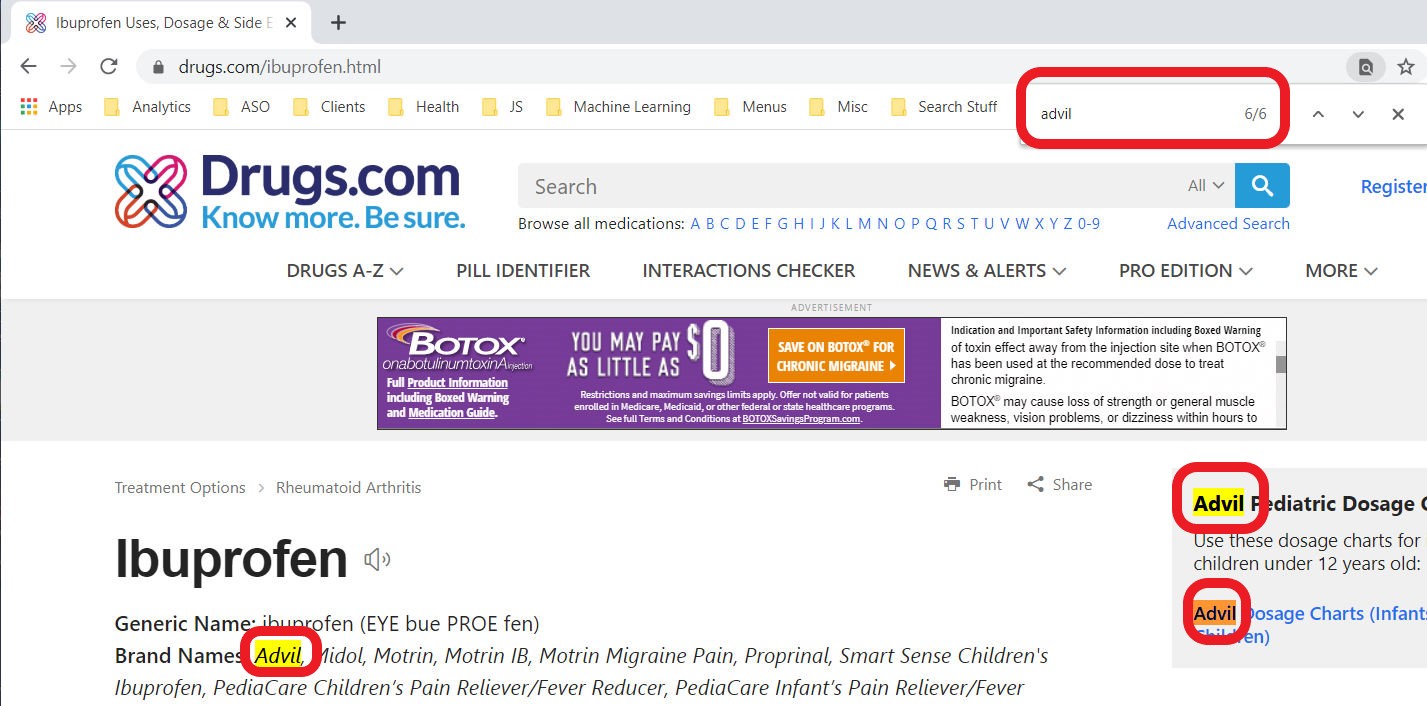The height and width of the screenshot is (706, 1427).
Task: Open the Menus bookmarks folder
Action: [x=751, y=106]
